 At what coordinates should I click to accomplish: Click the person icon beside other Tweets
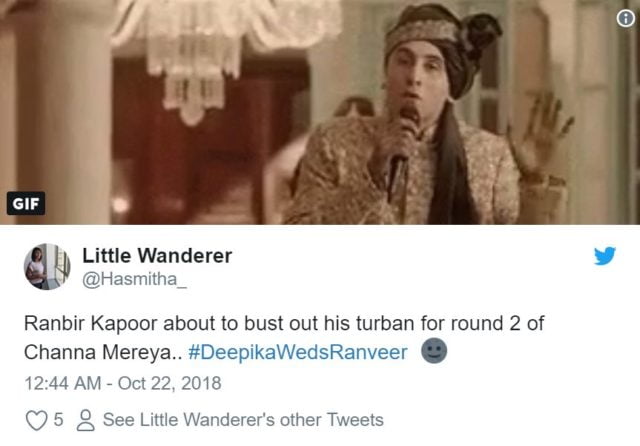coord(86,420)
